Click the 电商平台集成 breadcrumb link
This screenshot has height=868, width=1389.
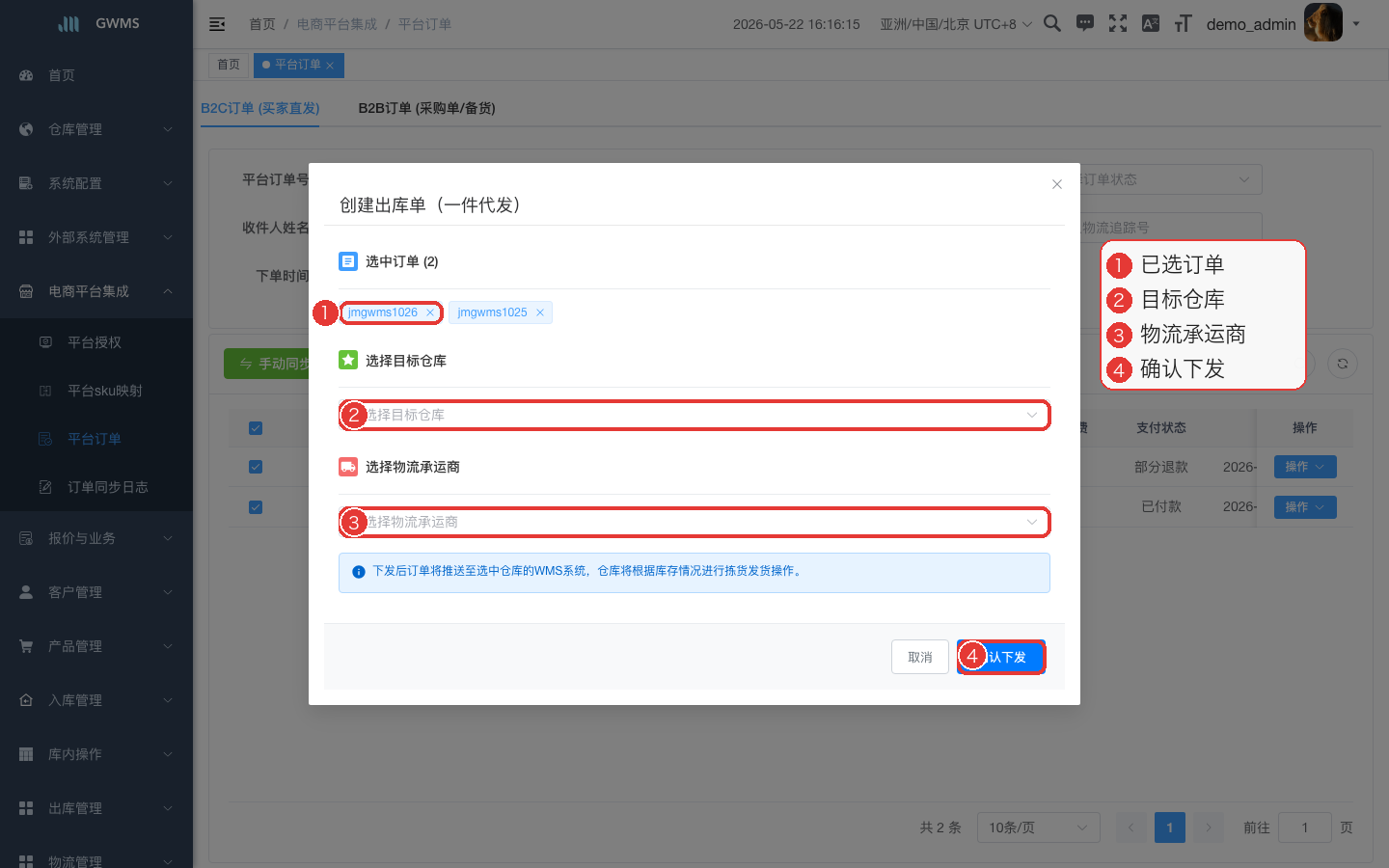pyautogui.click(x=337, y=24)
